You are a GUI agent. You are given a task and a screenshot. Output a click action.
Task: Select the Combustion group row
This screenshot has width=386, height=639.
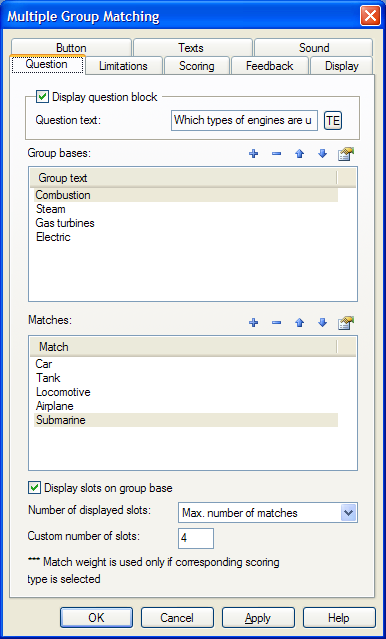[x=186, y=195]
